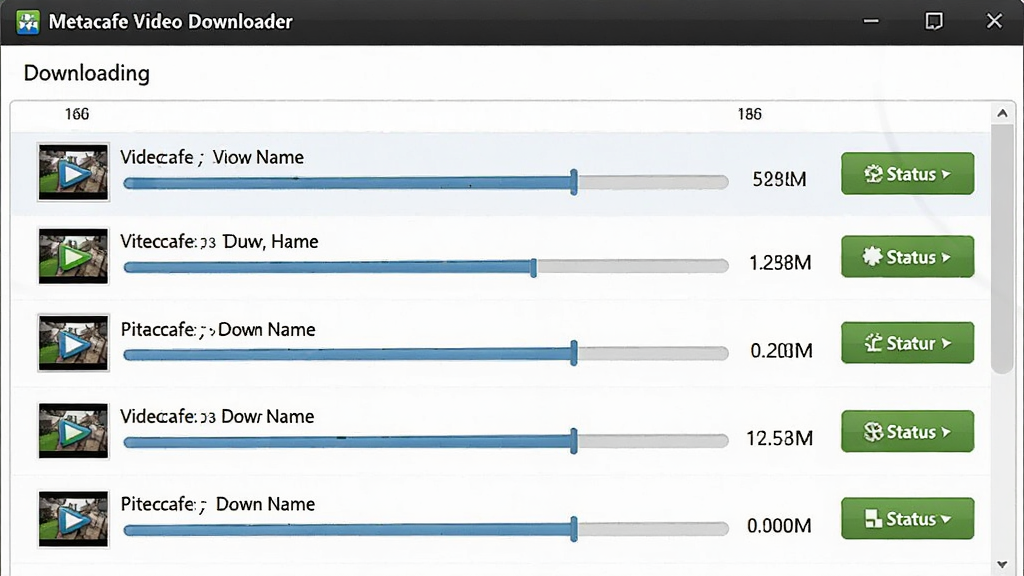Click the "166" column header

77,114
